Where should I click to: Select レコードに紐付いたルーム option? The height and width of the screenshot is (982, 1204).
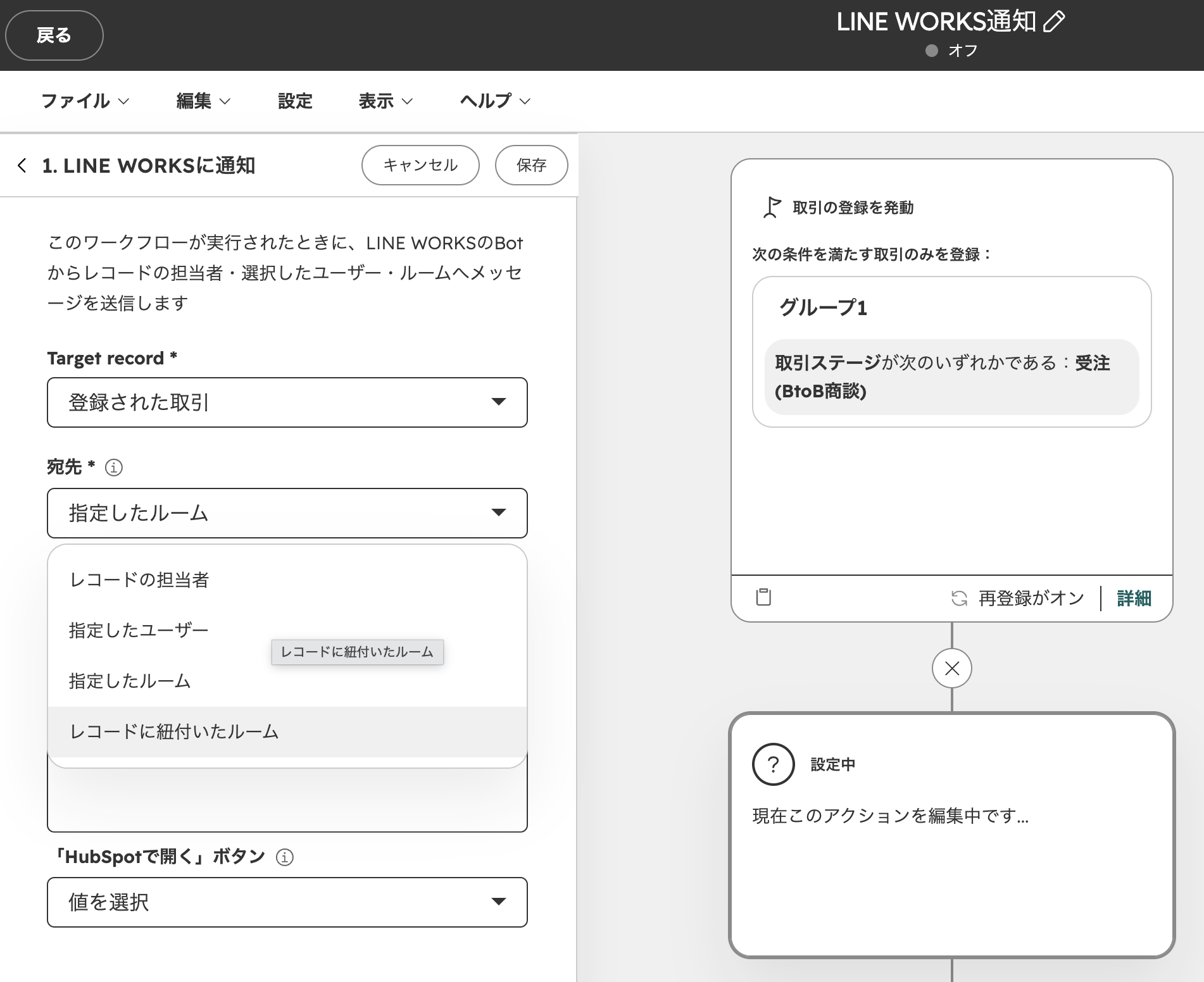point(287,732)
